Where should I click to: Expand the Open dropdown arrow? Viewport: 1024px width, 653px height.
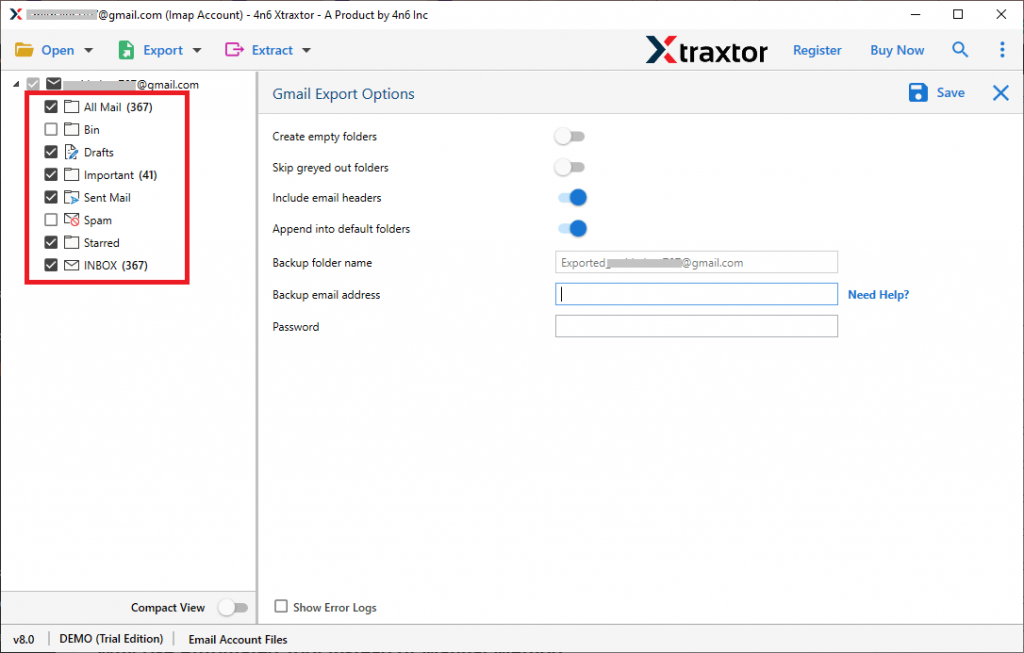point(89,50)
